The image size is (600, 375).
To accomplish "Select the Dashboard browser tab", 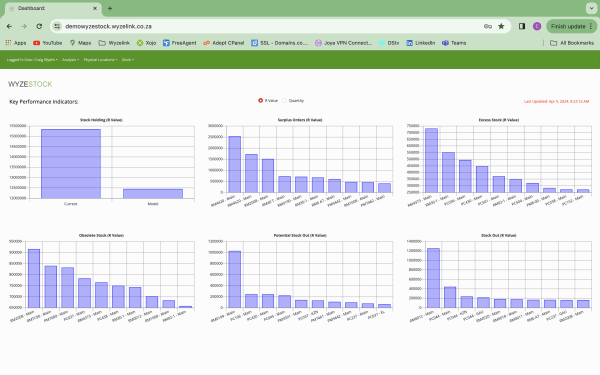I will (x=53, y=8).
